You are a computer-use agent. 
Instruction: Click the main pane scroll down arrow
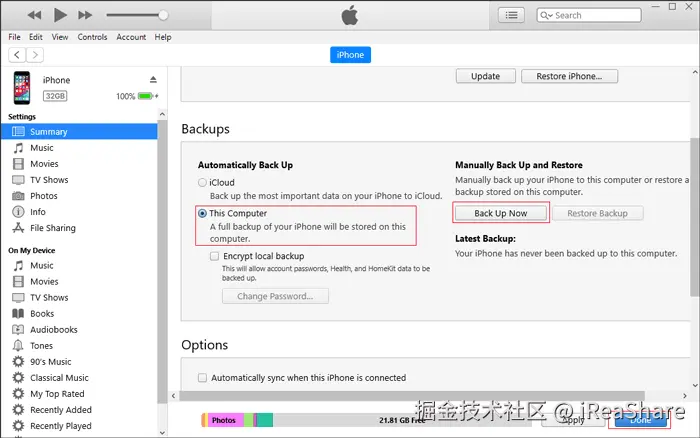tap(695, 386)
